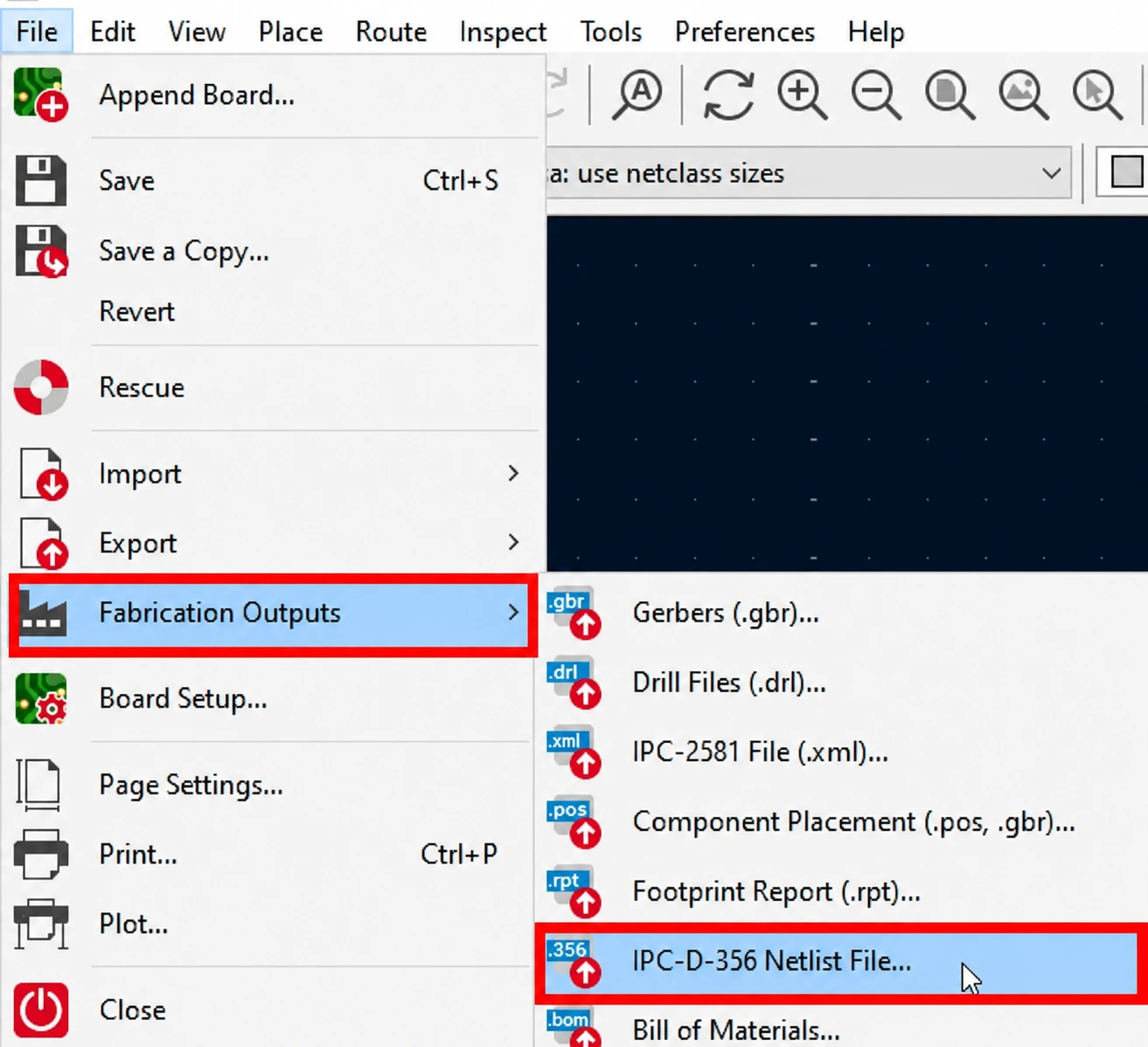The width and height of the screenshot is (1148, 1047).
Task: Choose the Rescue menu entry
Action: click(x=142, y=387)
